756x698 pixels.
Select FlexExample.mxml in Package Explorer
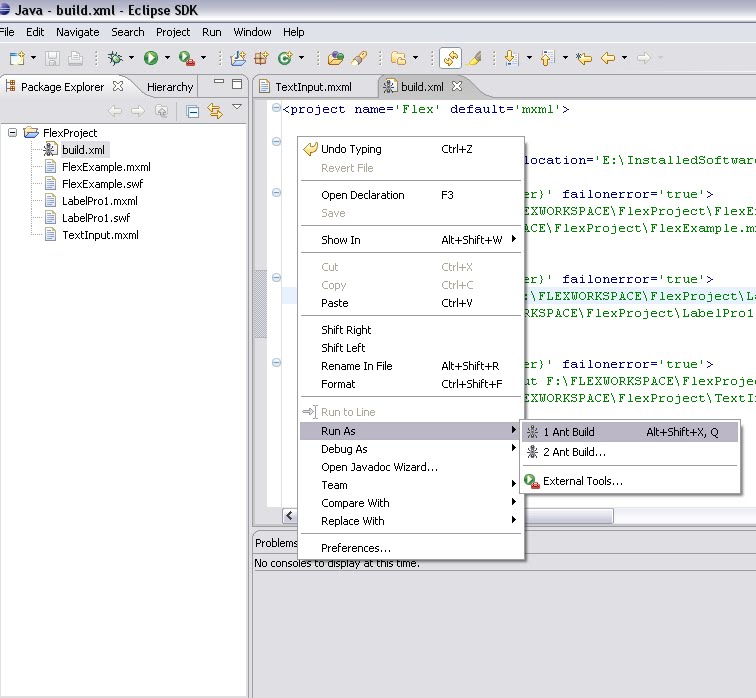pos(106,167)
